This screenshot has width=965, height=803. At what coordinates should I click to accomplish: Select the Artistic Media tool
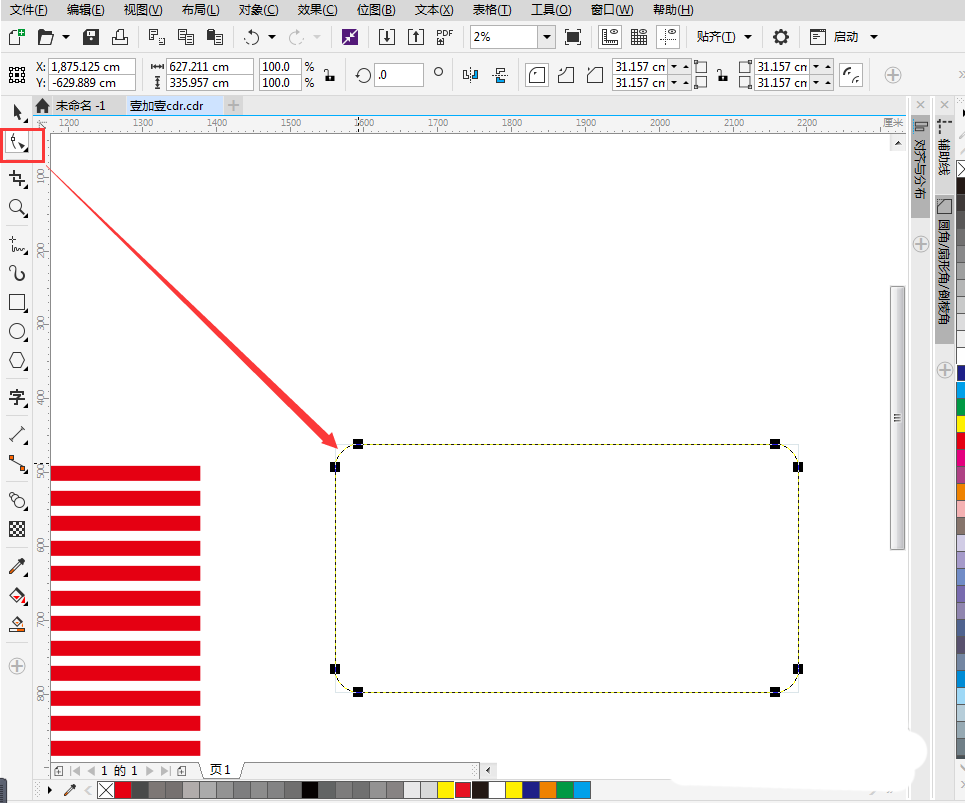pos(18,273)
